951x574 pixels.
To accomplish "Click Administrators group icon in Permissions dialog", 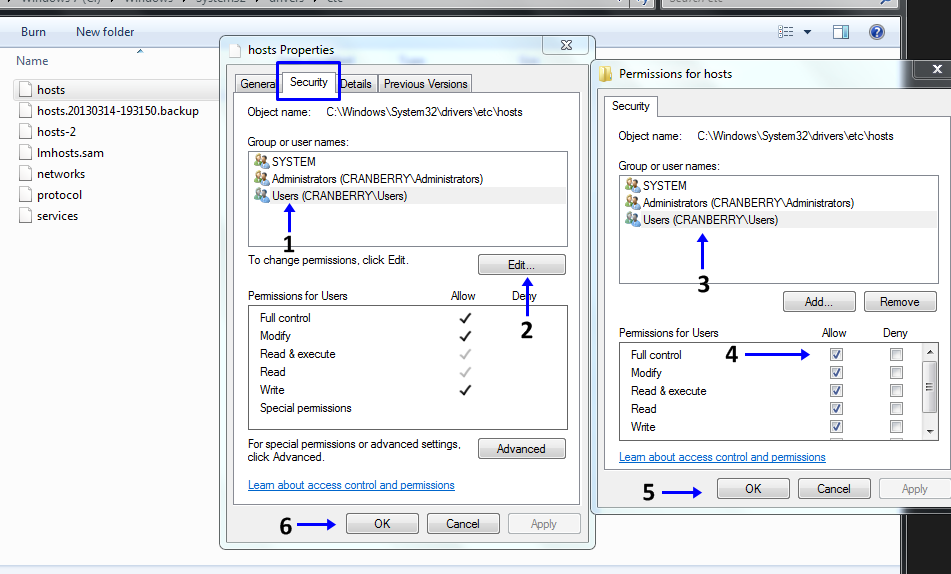I will point(633,202).
